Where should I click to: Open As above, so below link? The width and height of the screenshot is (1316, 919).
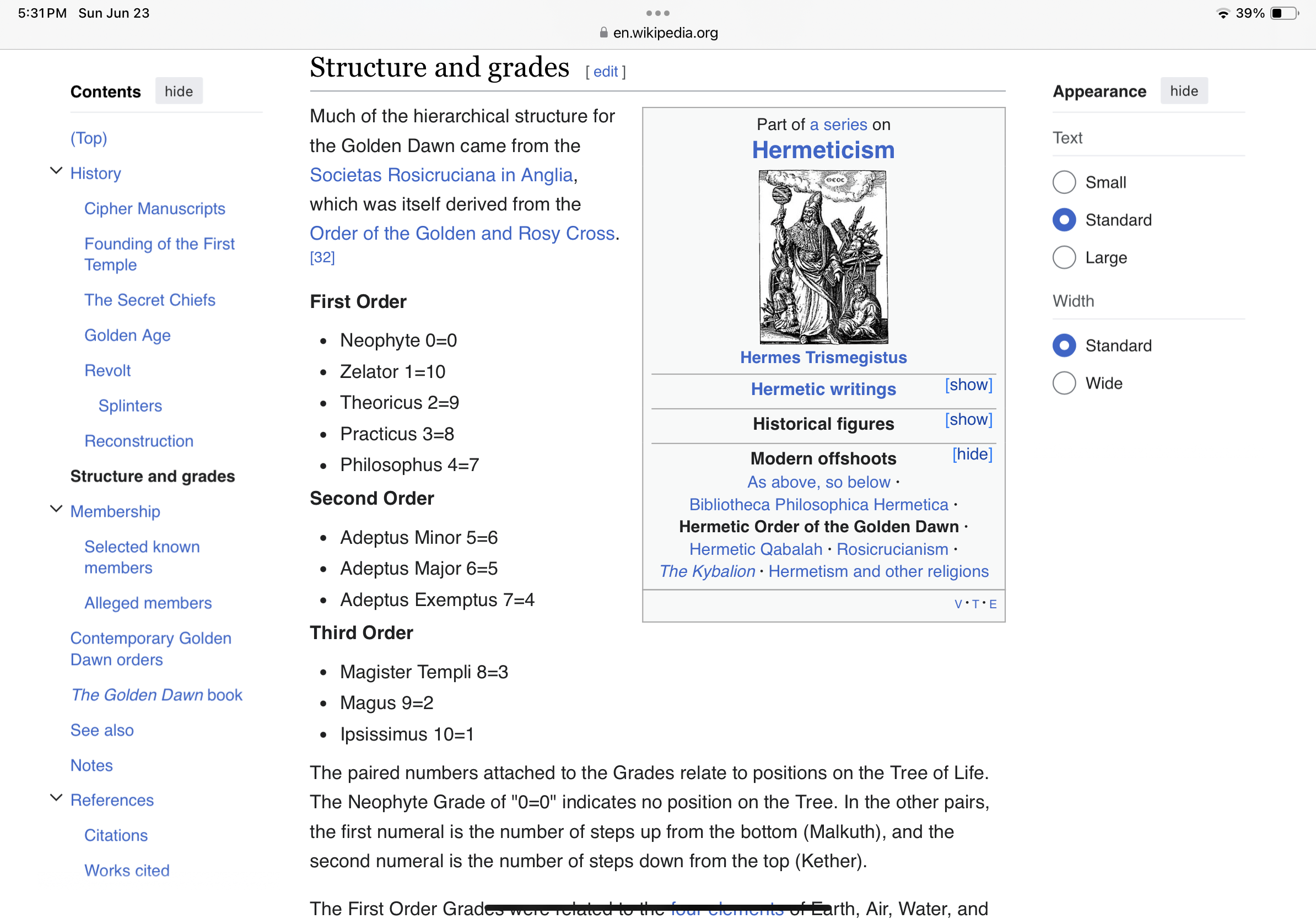(x=818, y=483)
